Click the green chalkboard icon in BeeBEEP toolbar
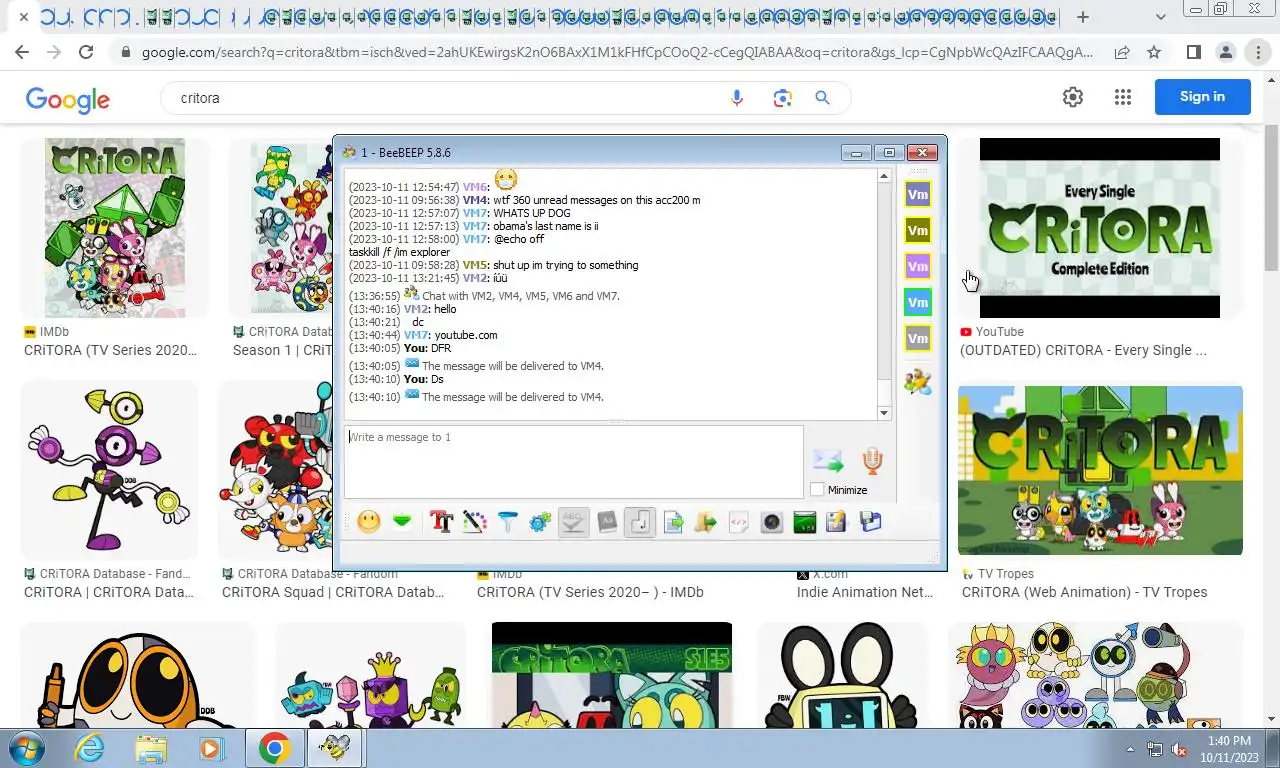 tap(805, 522)
